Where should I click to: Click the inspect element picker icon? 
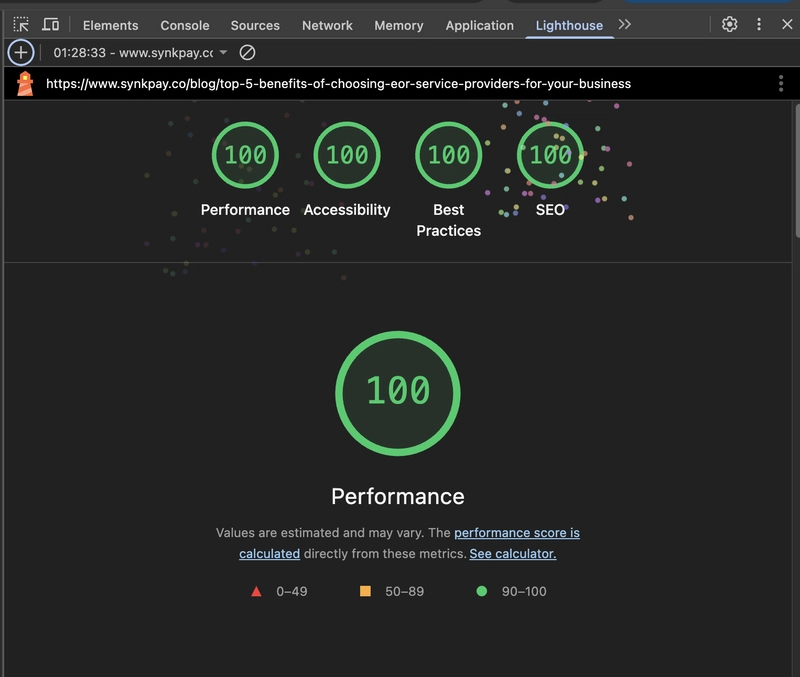point(21,25)
